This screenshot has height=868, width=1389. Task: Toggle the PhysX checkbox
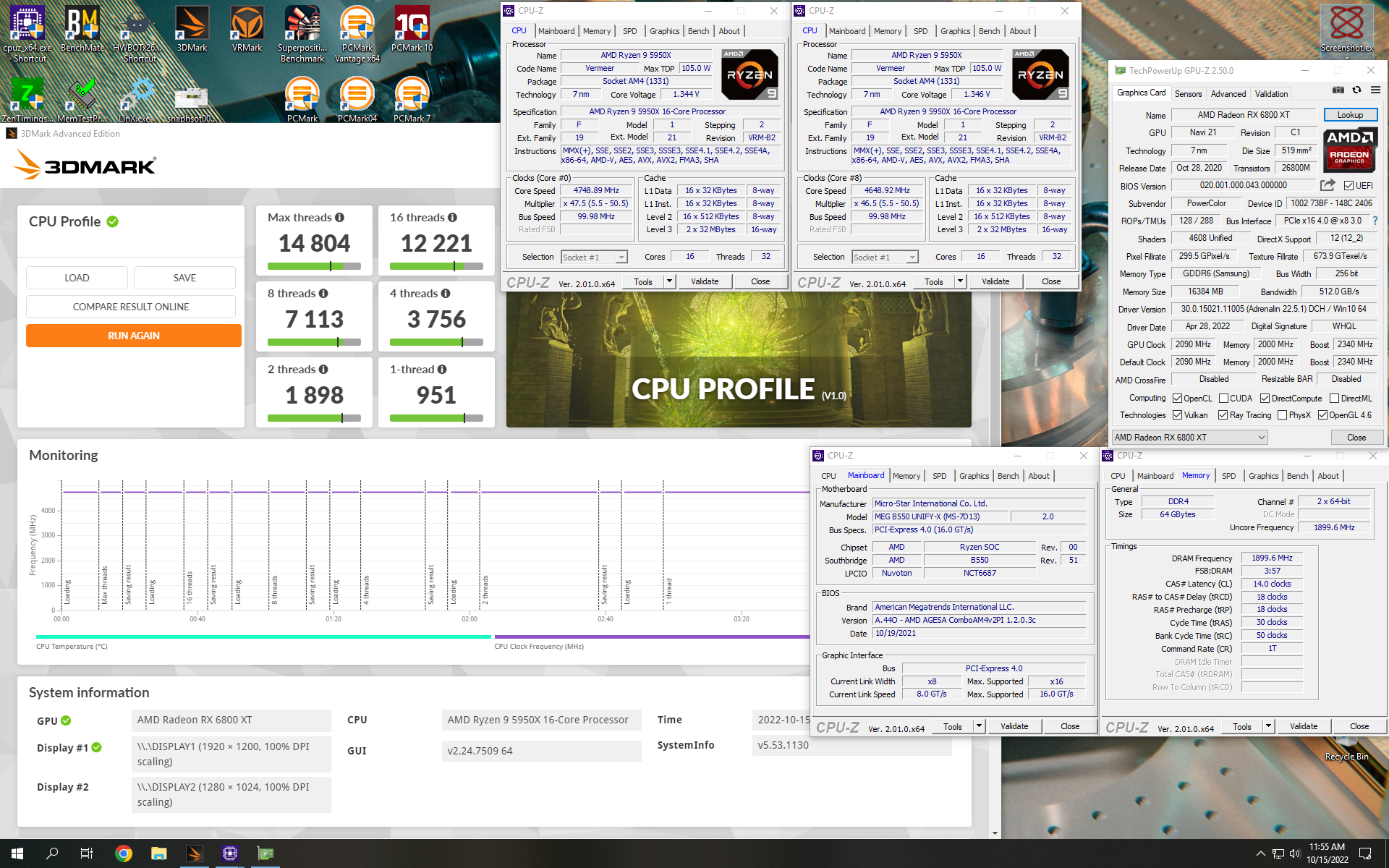[x=1282, y=415]
